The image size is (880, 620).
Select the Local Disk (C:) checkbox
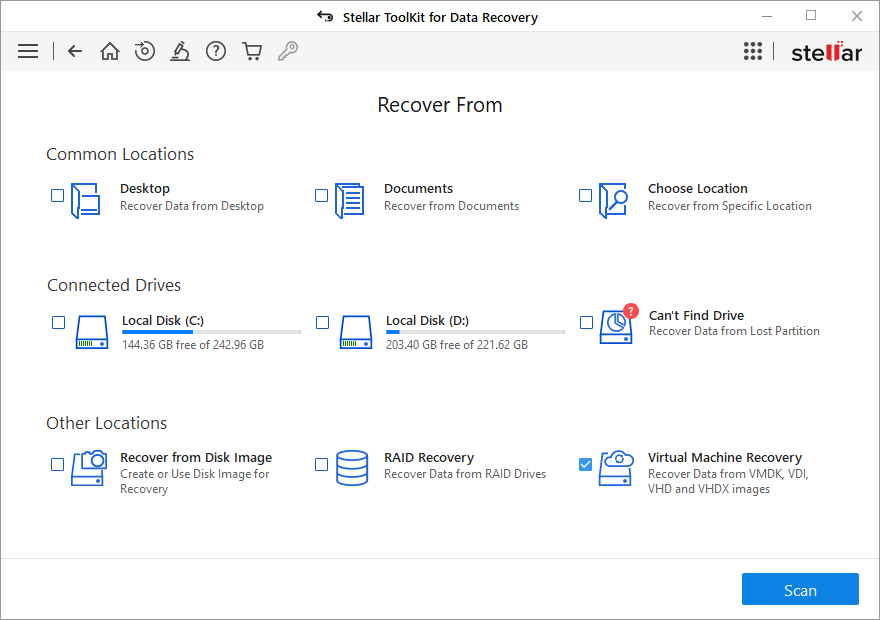[58, 322]
